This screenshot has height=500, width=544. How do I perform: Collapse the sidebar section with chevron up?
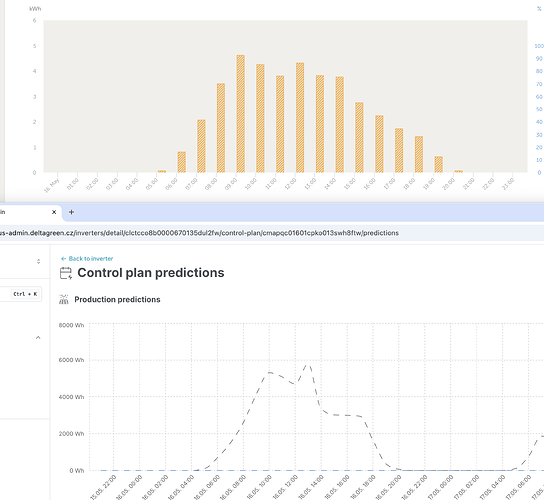tap(38, 338)
